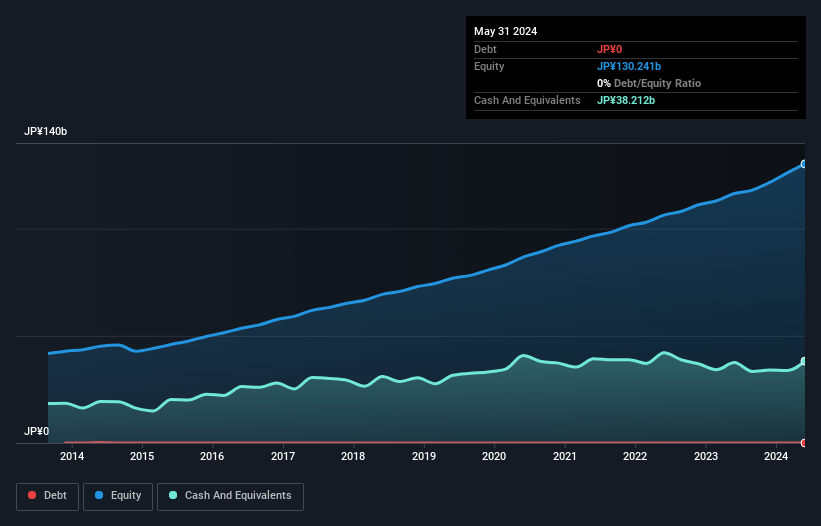Click the JP¥140b y-axis label
The height and width of the screenshot is (526, 821).
[46, 132]
